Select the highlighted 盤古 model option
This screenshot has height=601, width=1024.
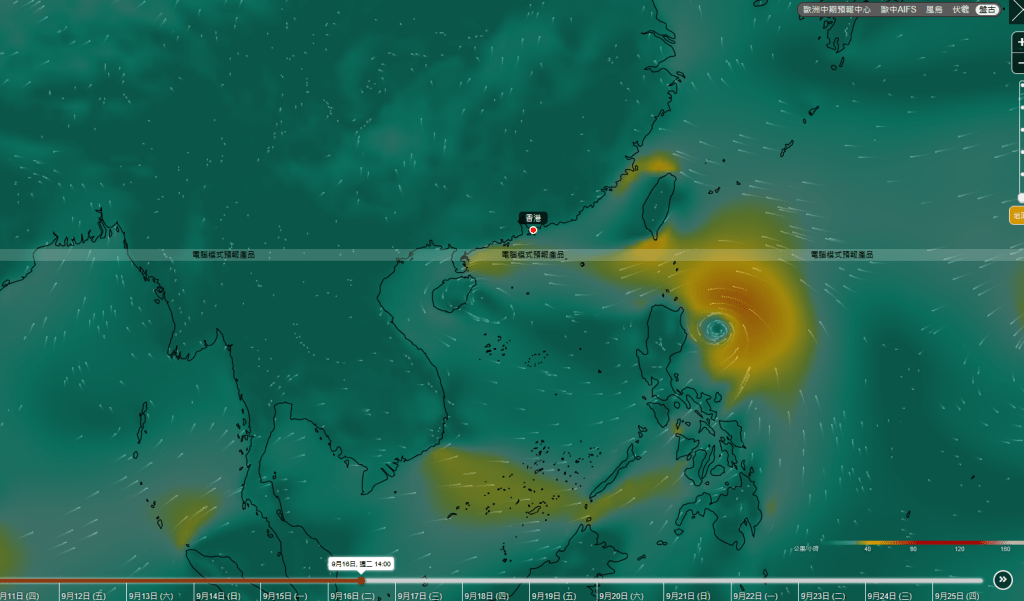(x=987, y=9)
